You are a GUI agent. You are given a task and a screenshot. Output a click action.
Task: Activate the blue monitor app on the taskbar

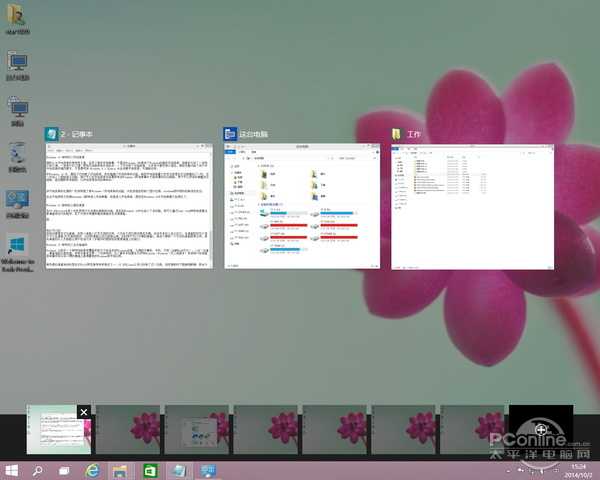[x=208, y=470]
